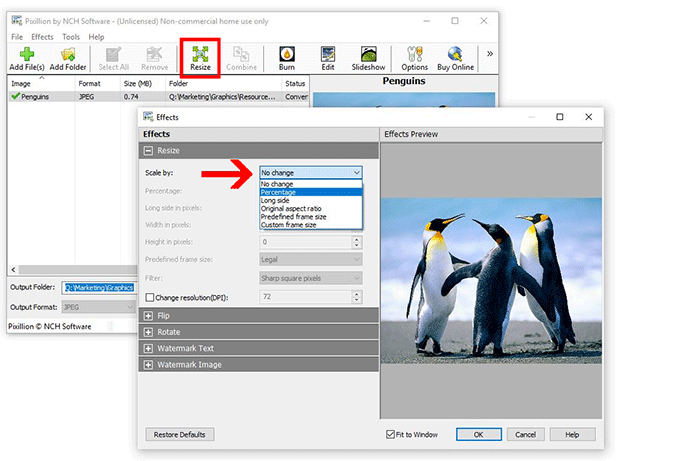This screenshot has height=461, width=700.
Task: Confirm with the OK button
Action: (x=479, y=435)
